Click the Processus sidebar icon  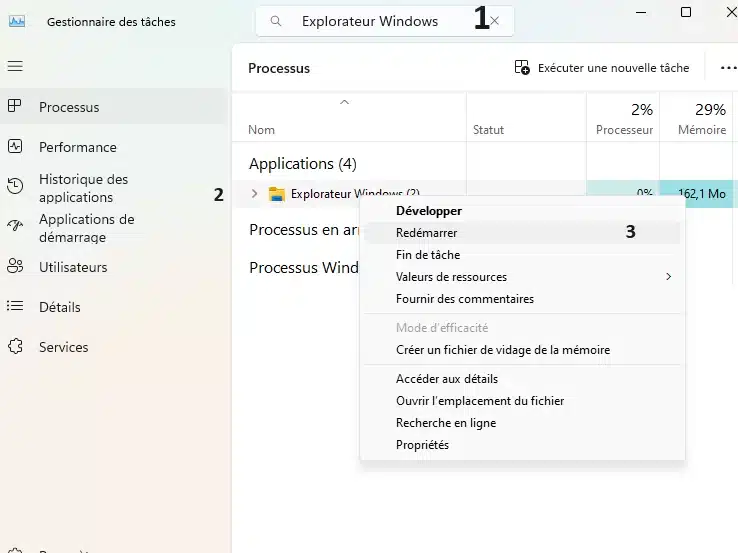(x=15, y=106)
